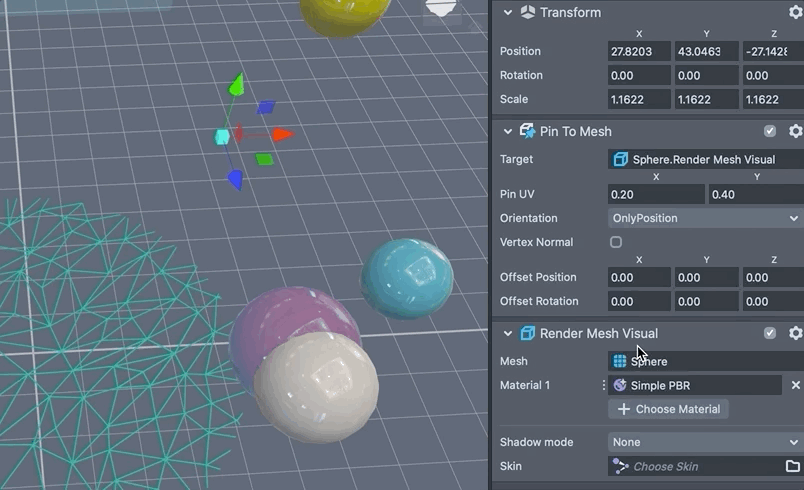This screenshot has height=490, width=804.
Task: Edit Offset Position Z field
Action: [x=773, y=277]
